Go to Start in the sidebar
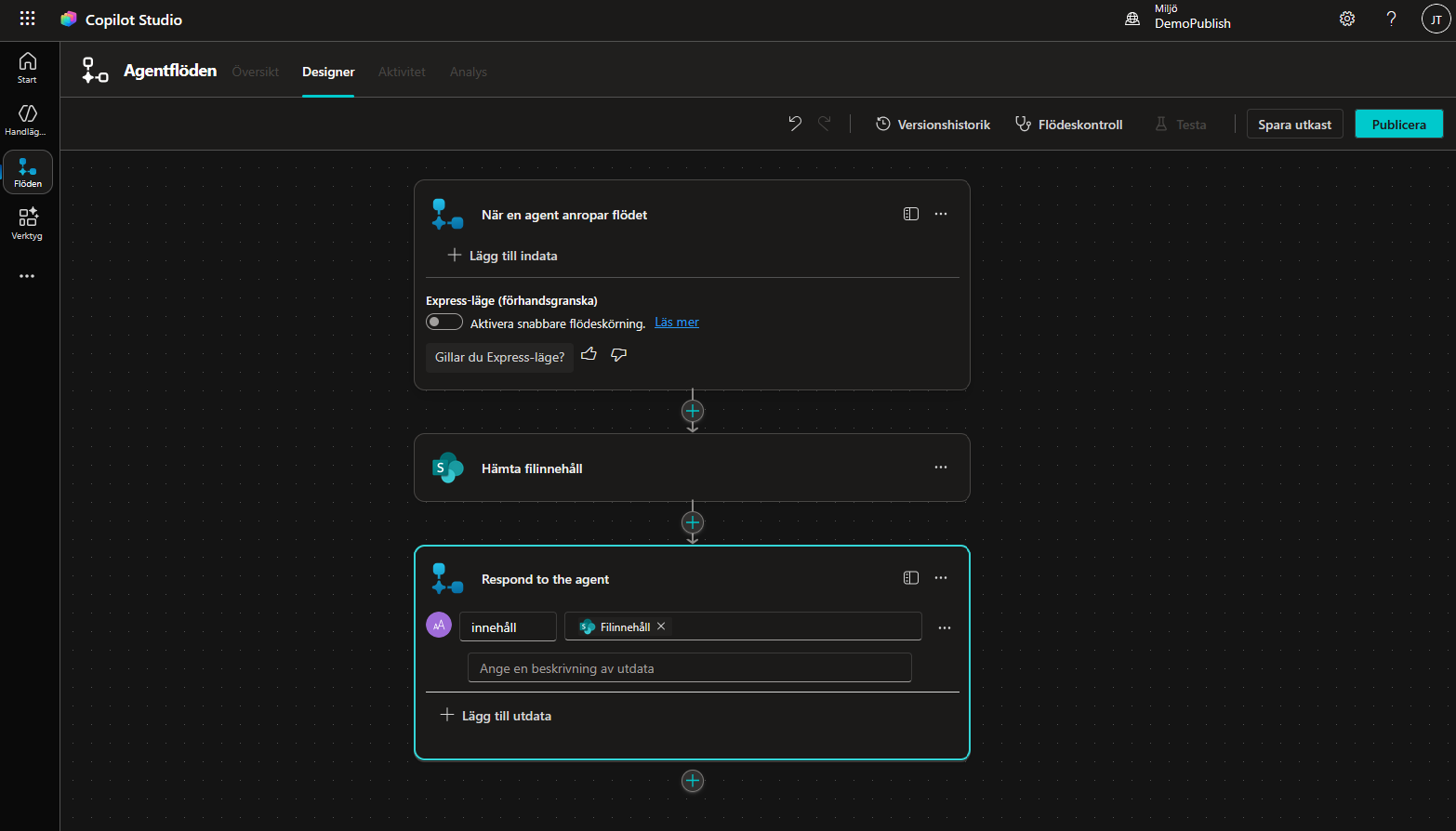Viewport: 1456px width, 831px height. coord(28,67)
